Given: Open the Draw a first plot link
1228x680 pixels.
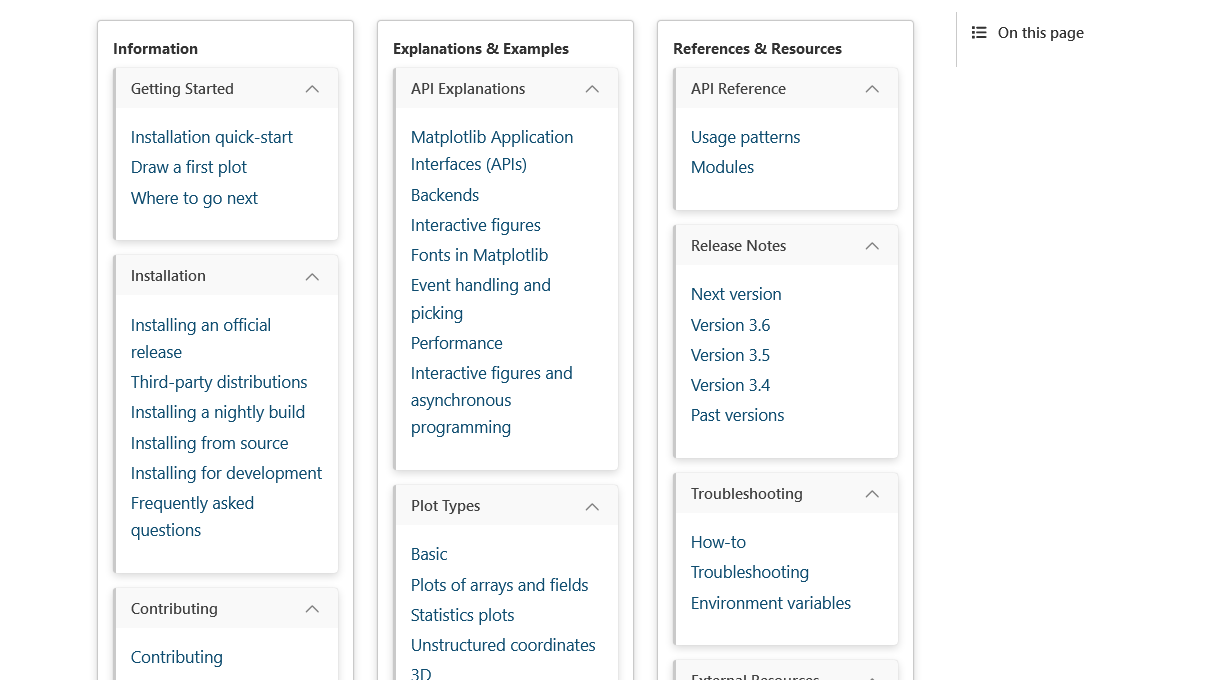Looking at the screenshot, I should pos(189,167).
